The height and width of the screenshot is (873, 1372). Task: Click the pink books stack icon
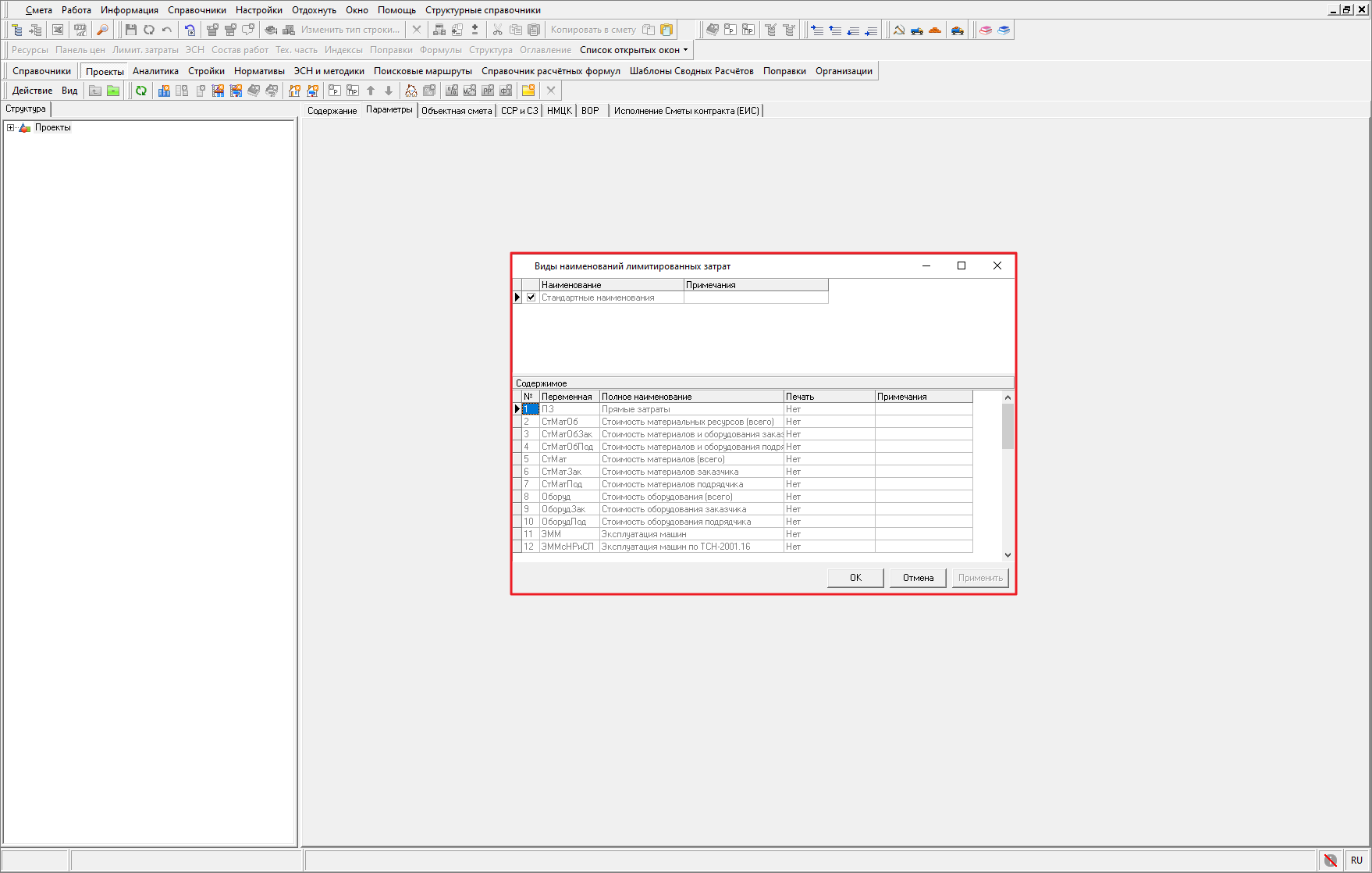pos(986,30)
